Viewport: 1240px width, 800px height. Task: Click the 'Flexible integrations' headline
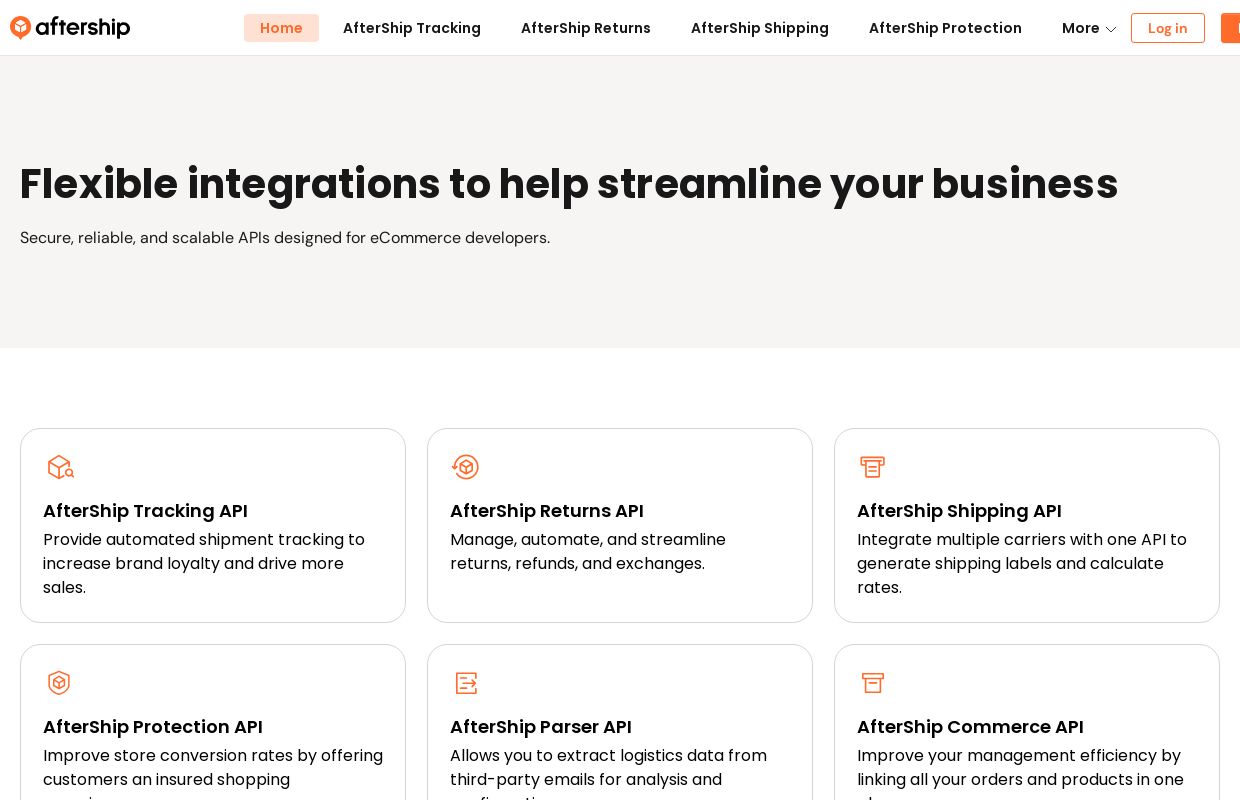569,184
